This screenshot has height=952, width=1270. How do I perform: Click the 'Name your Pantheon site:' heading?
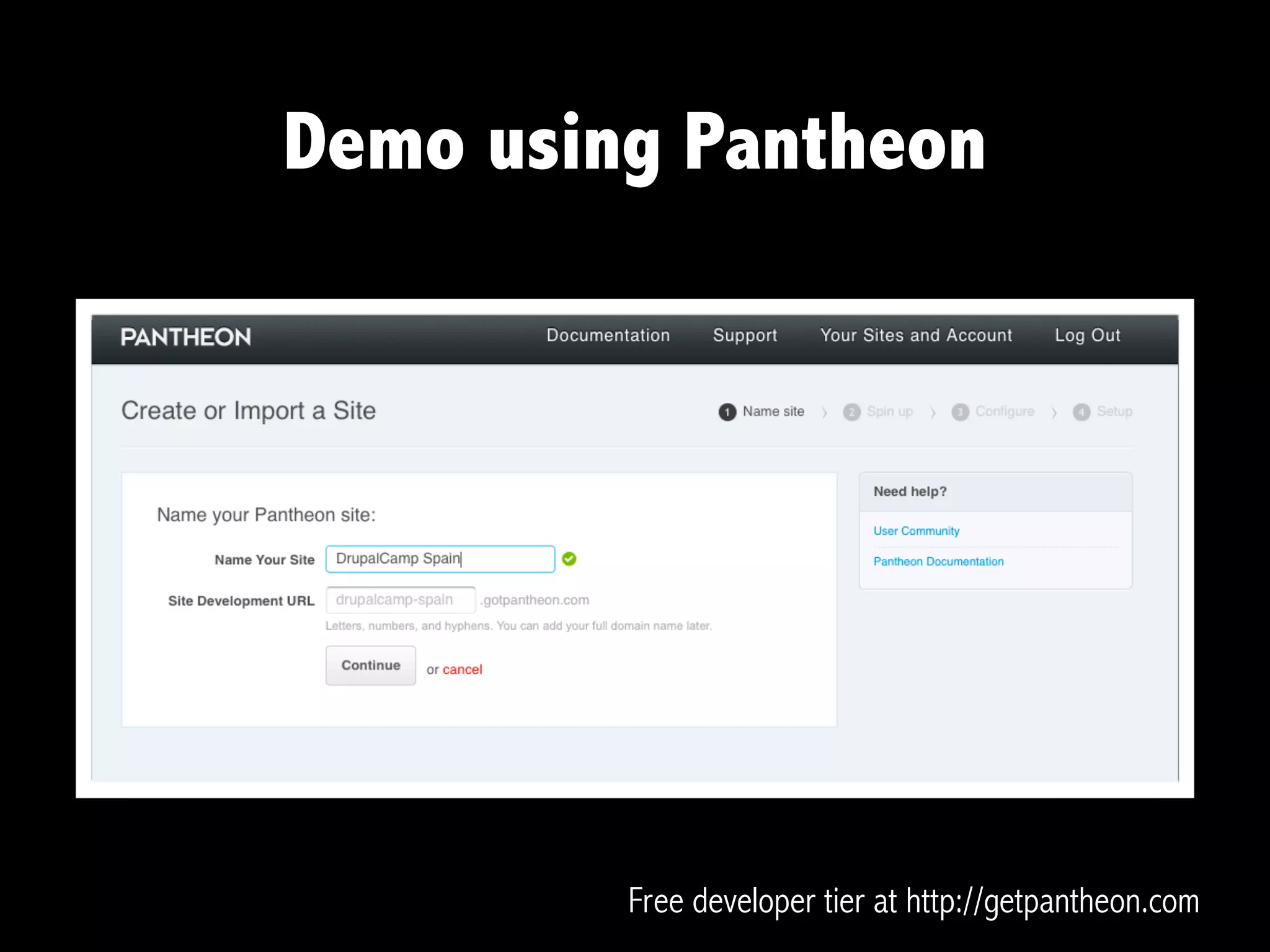coord(266,515)
